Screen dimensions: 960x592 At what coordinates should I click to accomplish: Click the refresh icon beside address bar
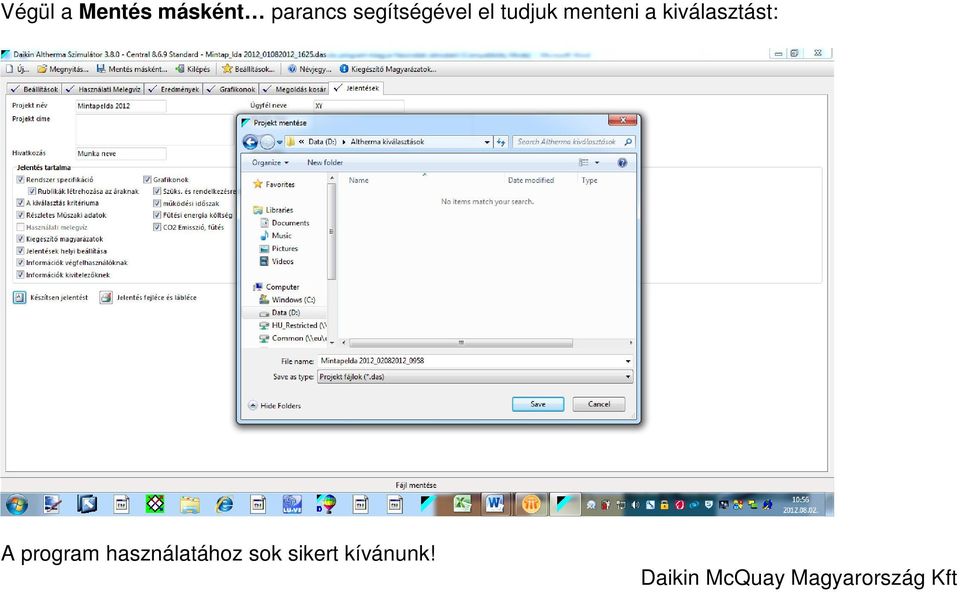[501, 142]
